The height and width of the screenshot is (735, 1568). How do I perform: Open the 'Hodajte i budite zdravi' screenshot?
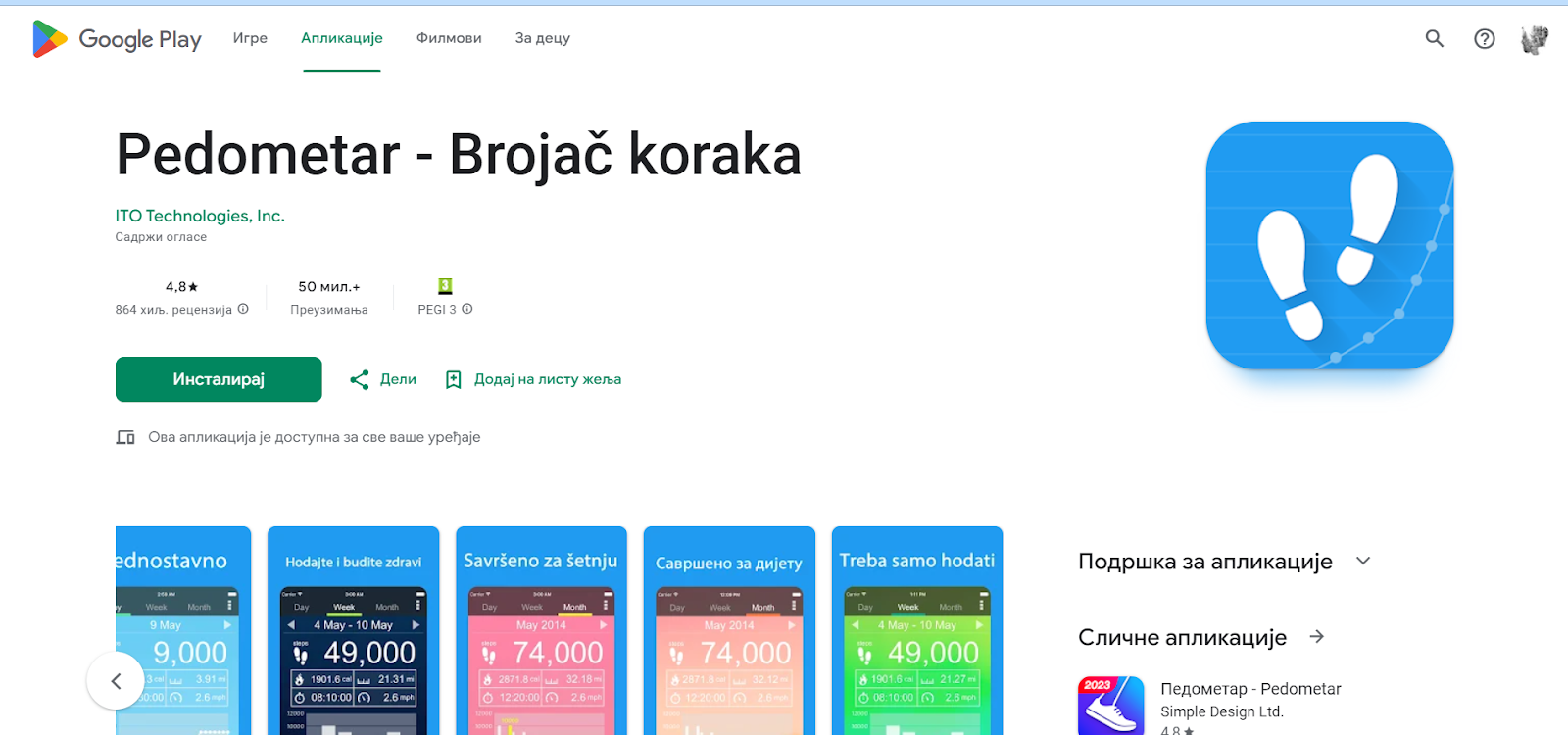[x=353, y=630]
